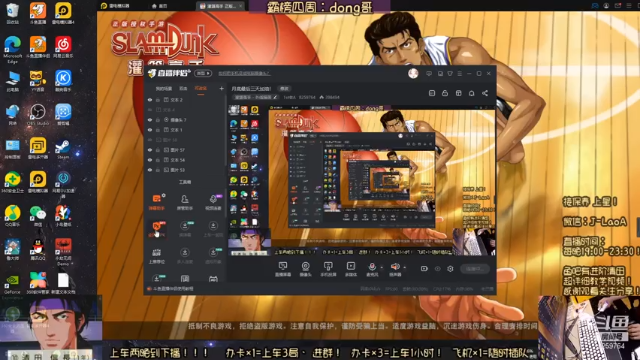This screenshot has width=640, height=360.
Task: Open the help link in companion title bar
Action: click(244, 73)
